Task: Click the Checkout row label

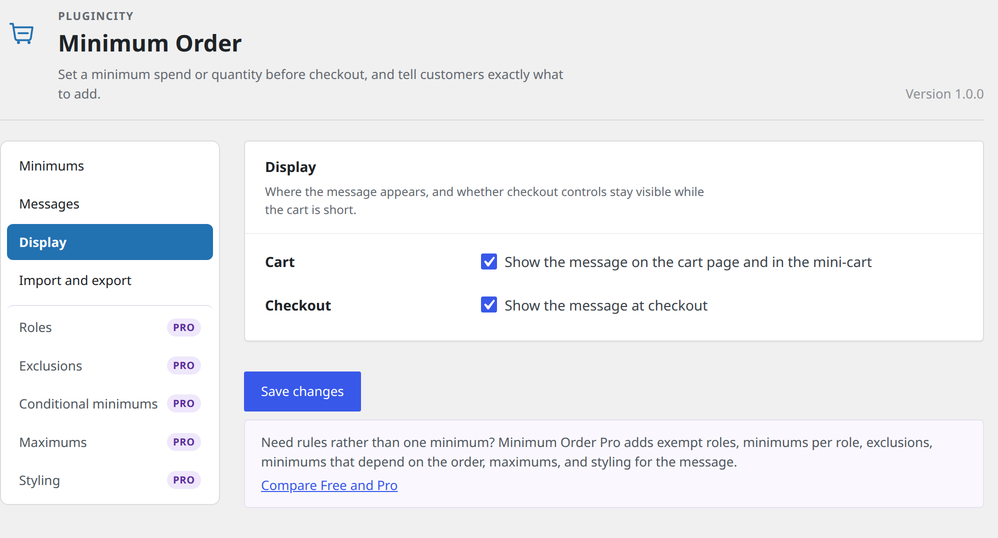Action: click(x=298, y=306)
